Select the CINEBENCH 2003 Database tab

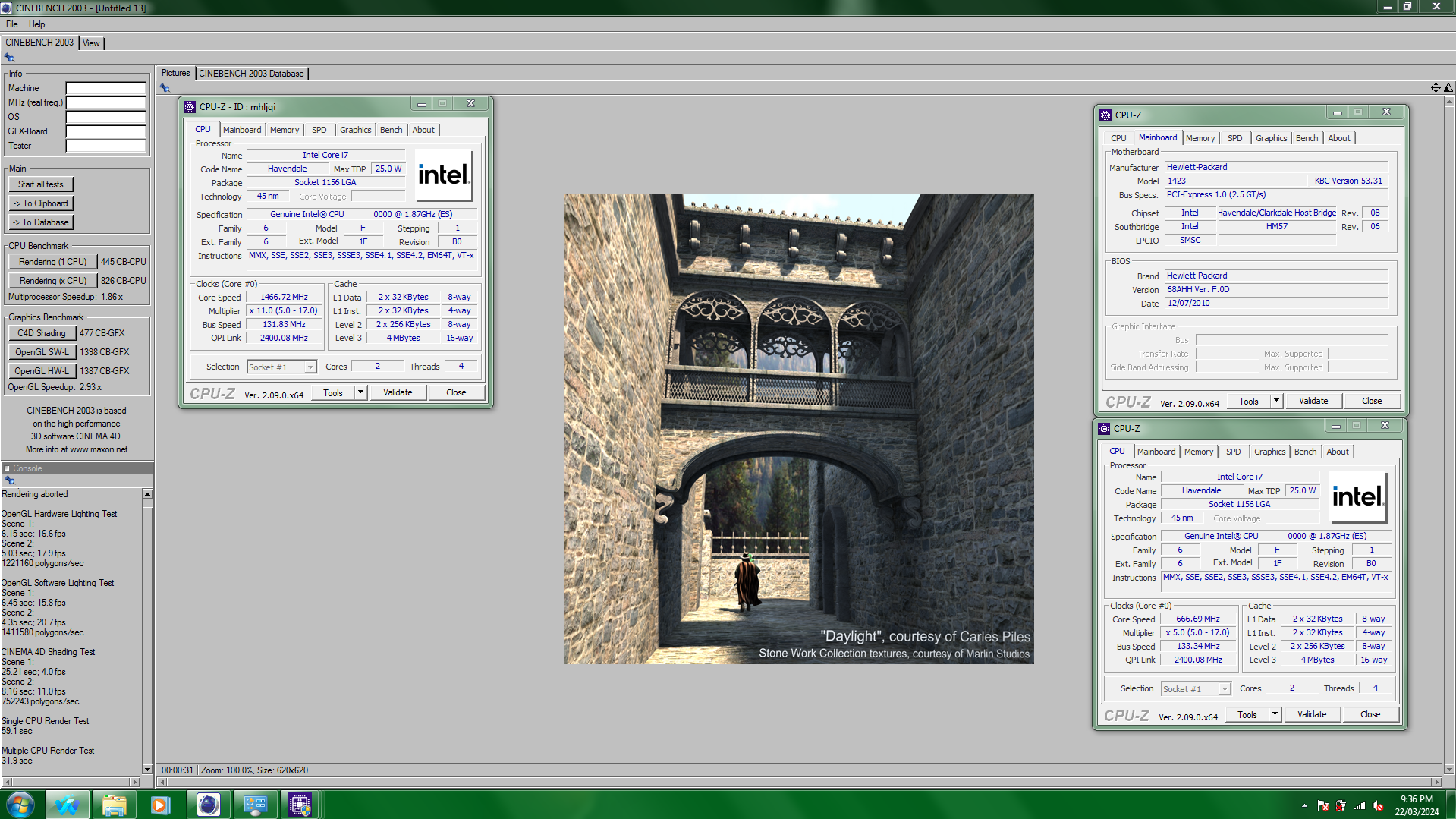pyautogui.click(x=252, y=74)
